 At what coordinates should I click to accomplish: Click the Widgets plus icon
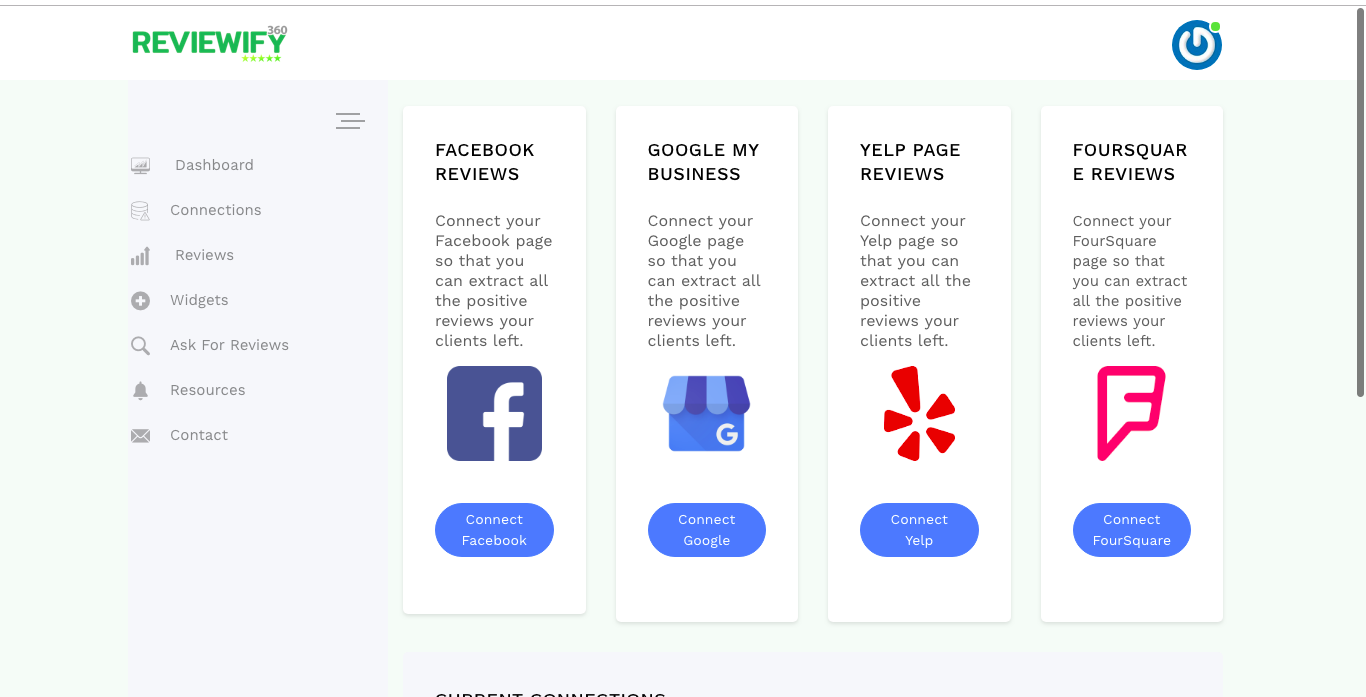click(x=140, y=301)
